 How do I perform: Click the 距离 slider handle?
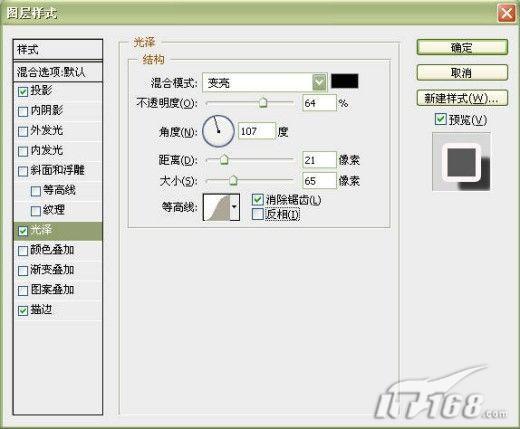click(224, 160)
